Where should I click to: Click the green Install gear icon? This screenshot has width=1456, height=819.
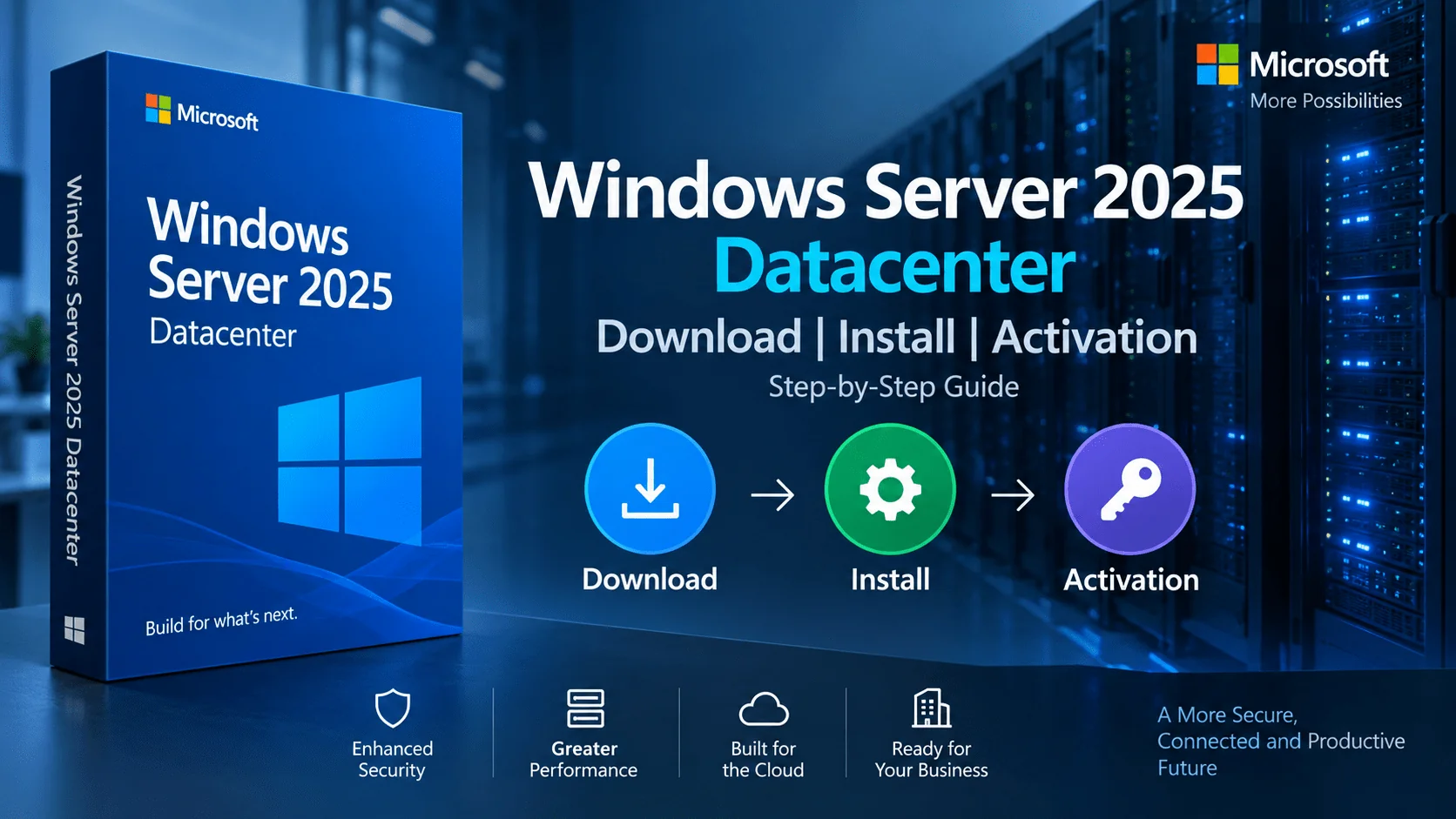[890, 489]
